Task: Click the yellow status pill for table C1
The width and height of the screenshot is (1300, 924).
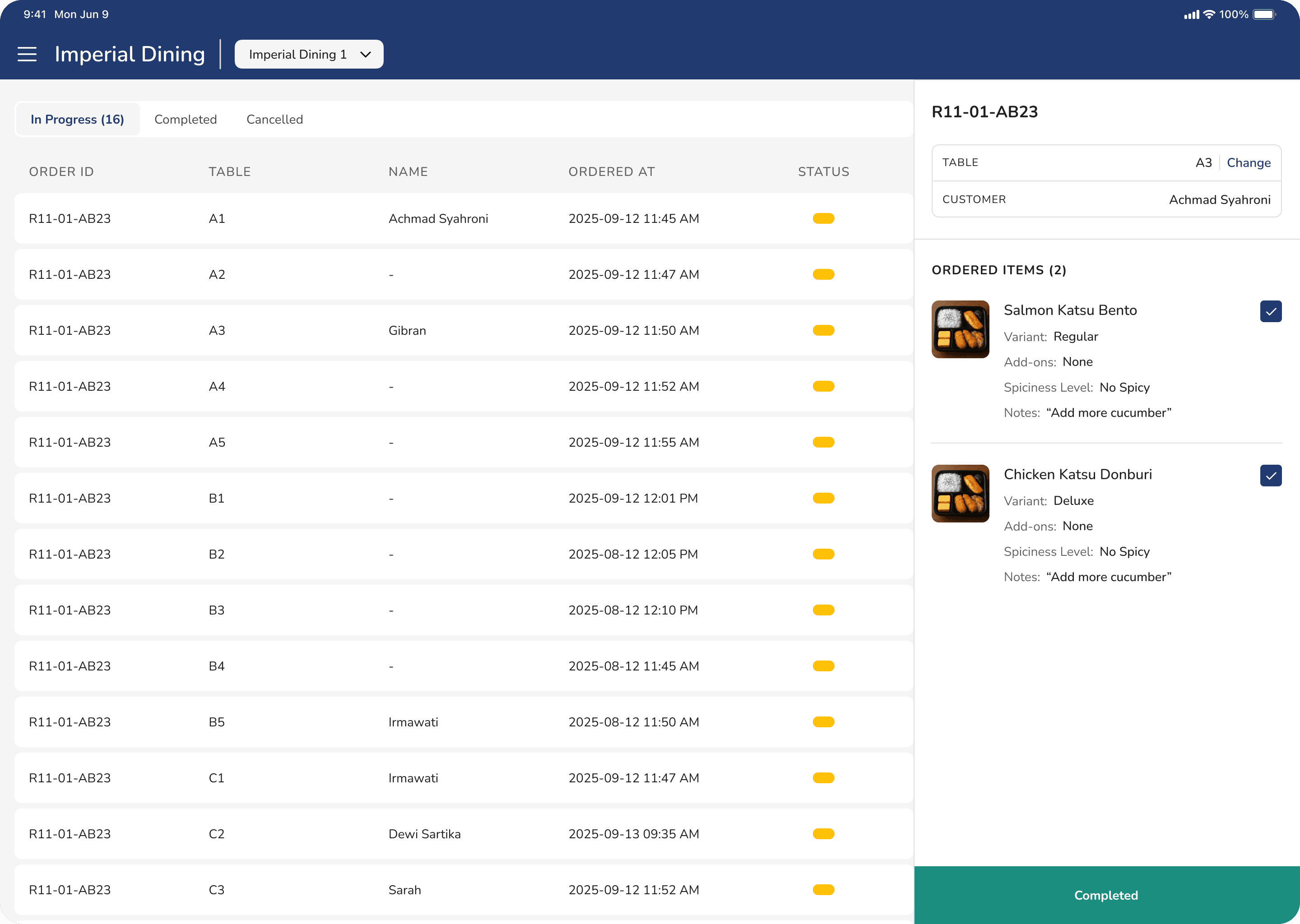Action: [x=823, y=778]
